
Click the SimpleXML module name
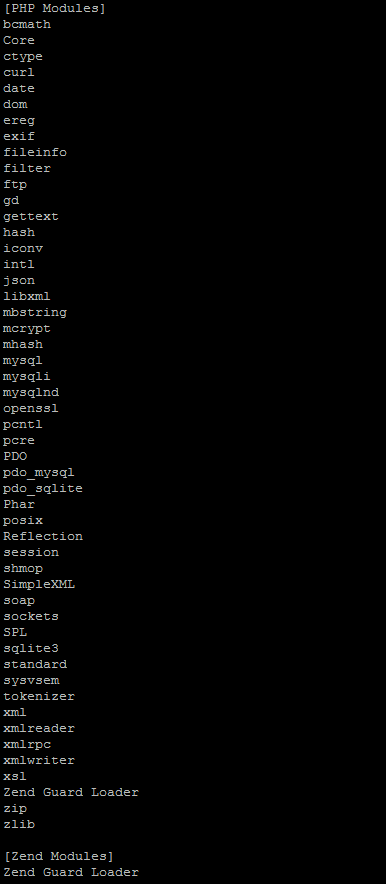pyautogui.click(x=38, y=584)
